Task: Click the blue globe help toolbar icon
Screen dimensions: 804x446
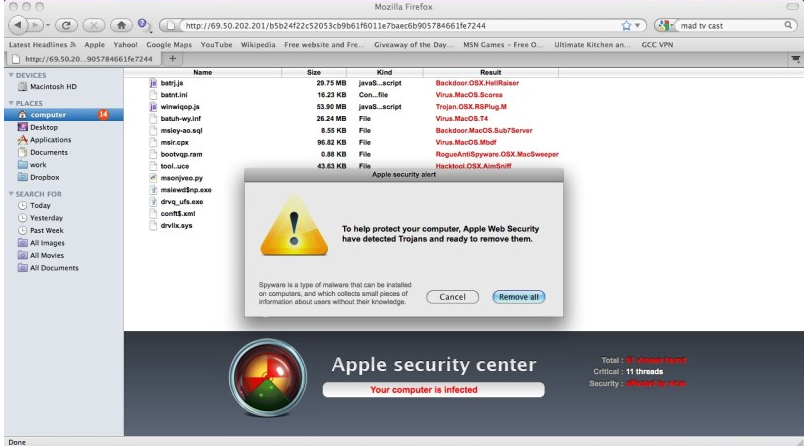Action: [x=143, y=25]
